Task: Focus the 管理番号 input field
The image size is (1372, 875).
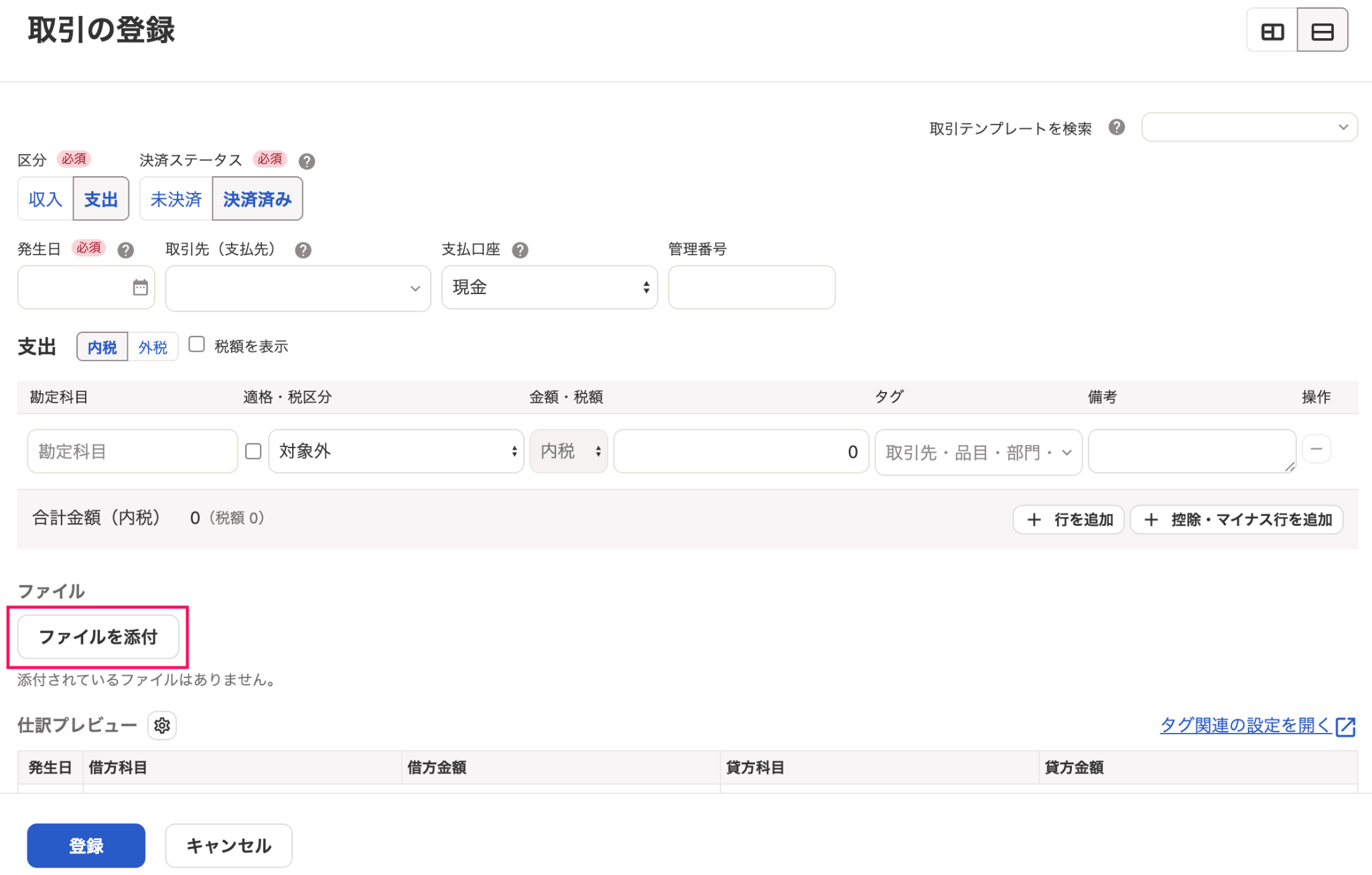Action: [752, 287]
